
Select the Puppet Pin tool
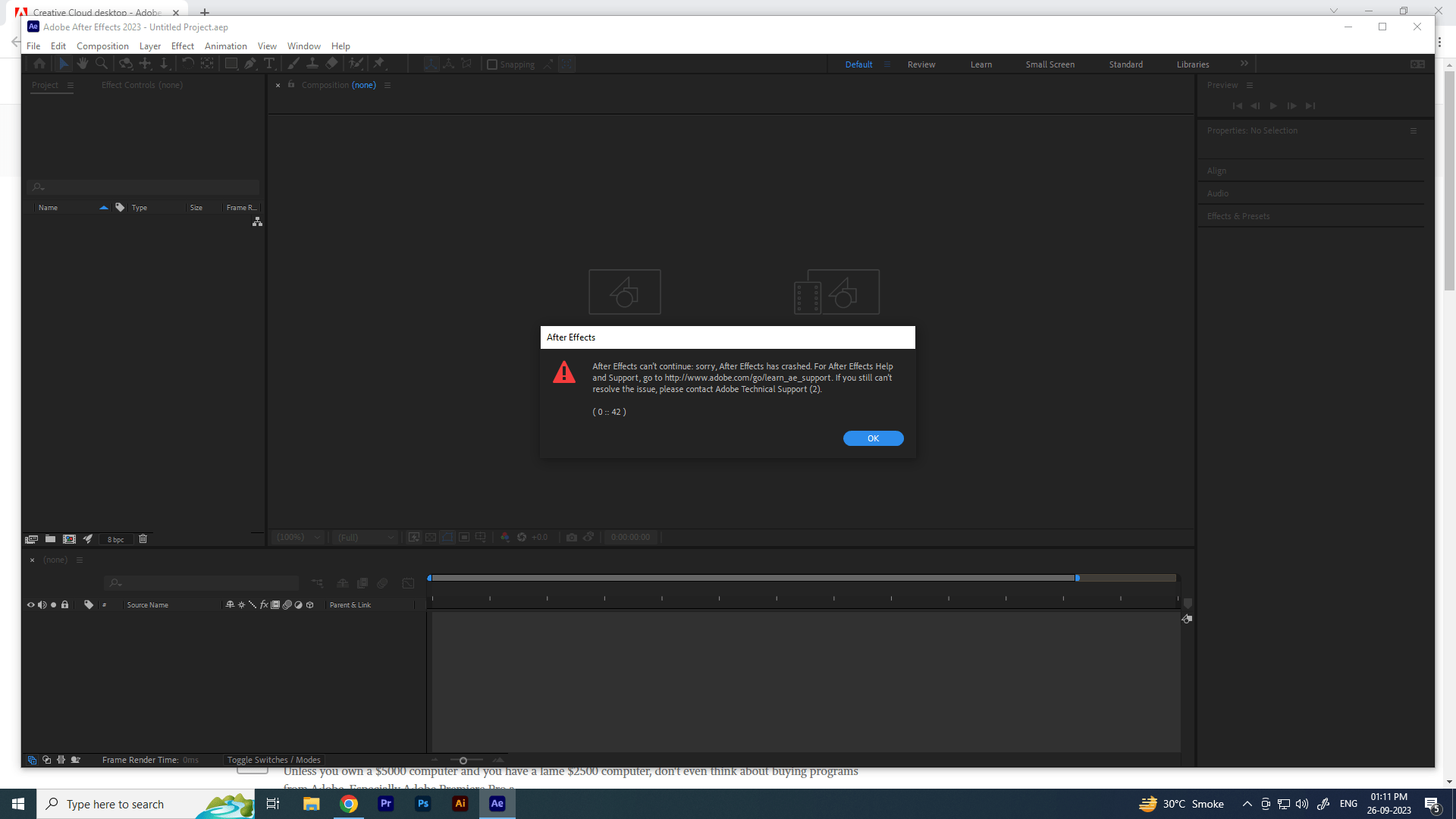coord(380,64)
